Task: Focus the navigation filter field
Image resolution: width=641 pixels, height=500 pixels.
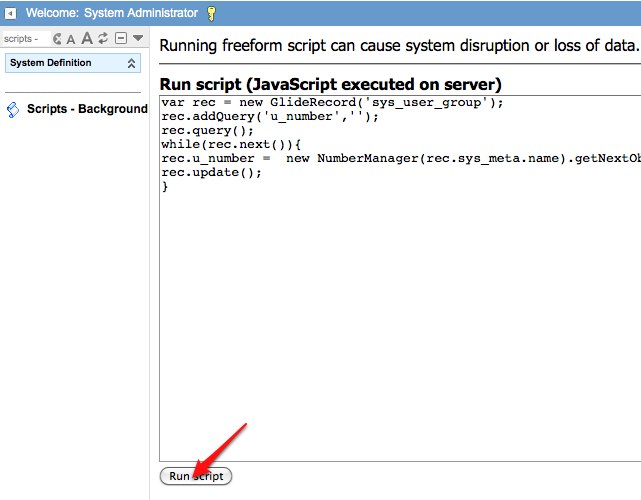Action: pos(26,39)
